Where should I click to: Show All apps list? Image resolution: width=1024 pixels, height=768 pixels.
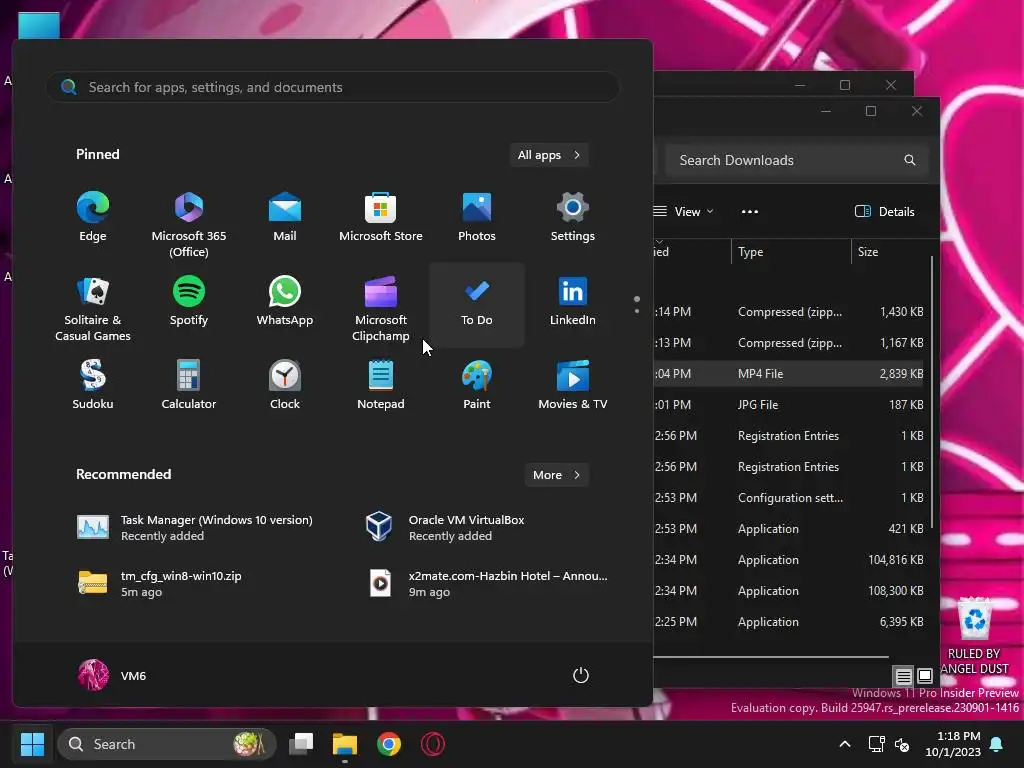549,155
